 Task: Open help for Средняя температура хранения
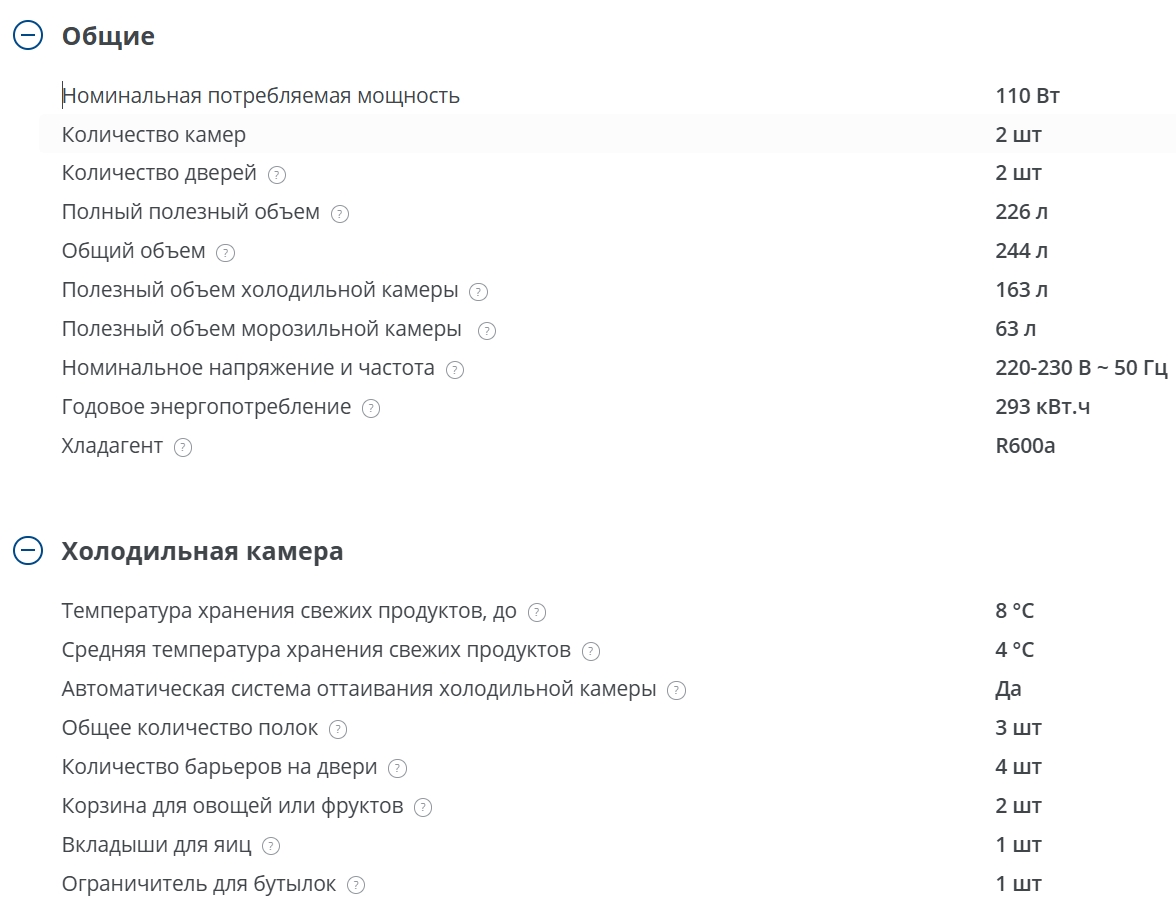[591, 652]
